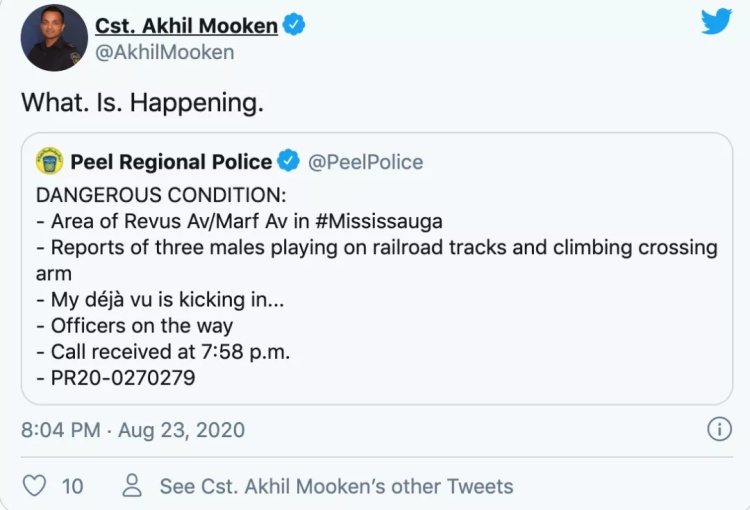Open Cst. Akhil Mooken profile name
The image size is (750, 510).
[x=187, y=26]
